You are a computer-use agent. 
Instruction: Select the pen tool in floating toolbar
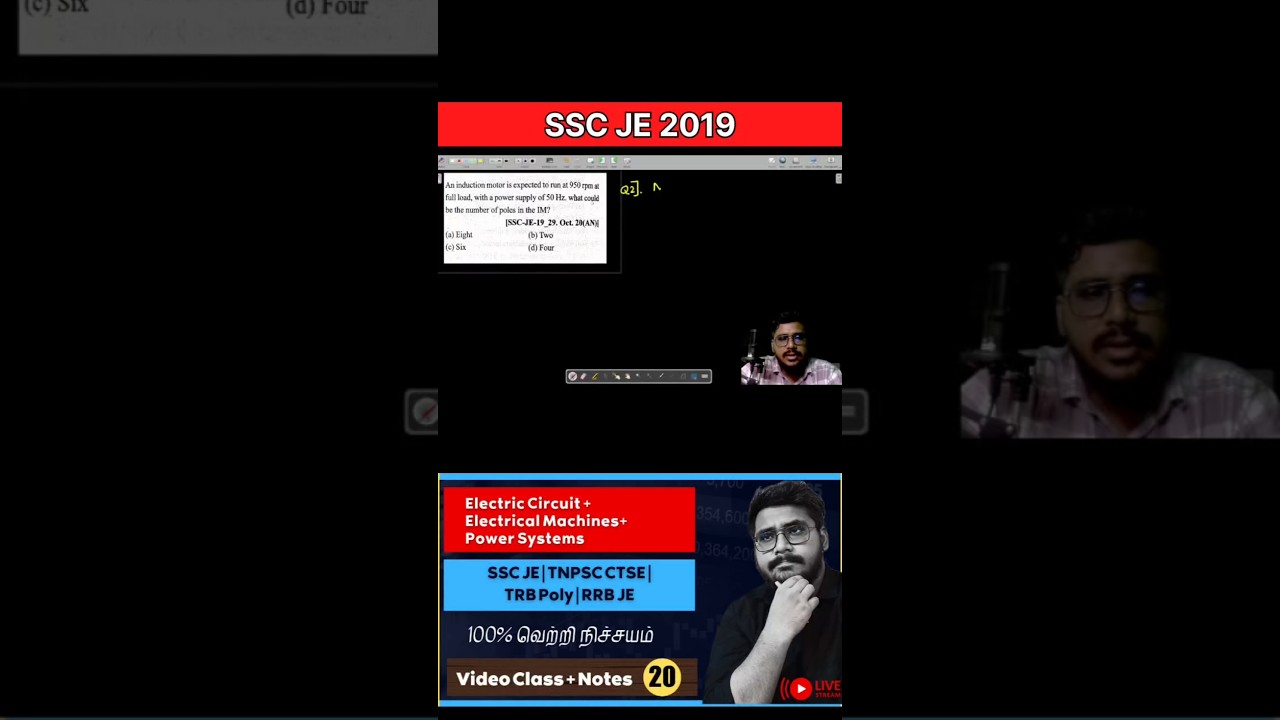click(x=572, y=376)
